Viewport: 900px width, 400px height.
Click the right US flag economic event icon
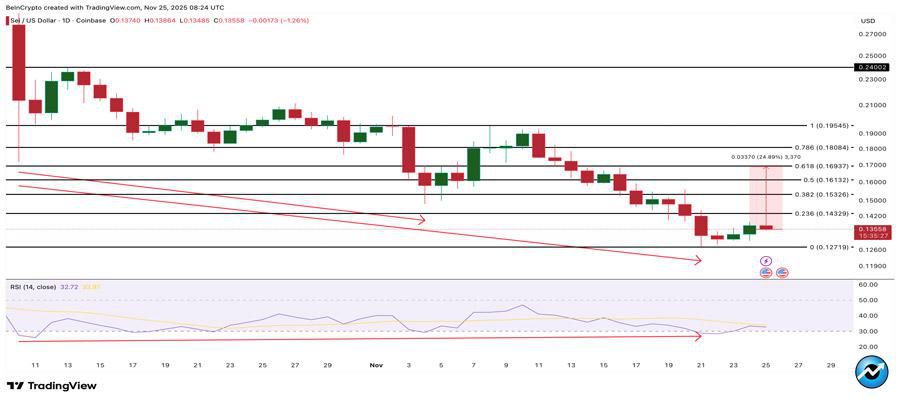[x=782, y=272]
